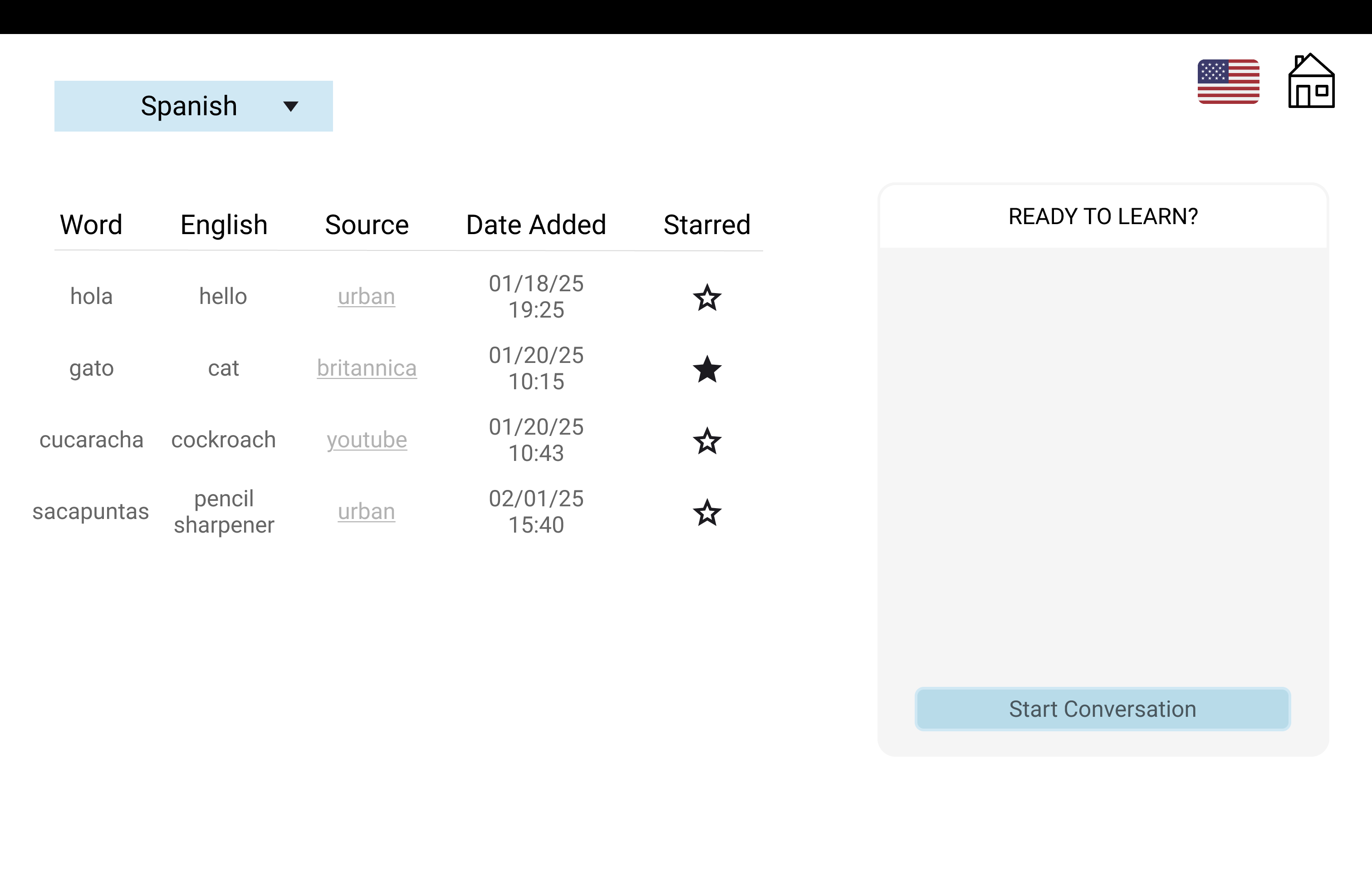Star the word hola
The image size is (1372, 891).
pyautogui.click(x=707, y=298)
